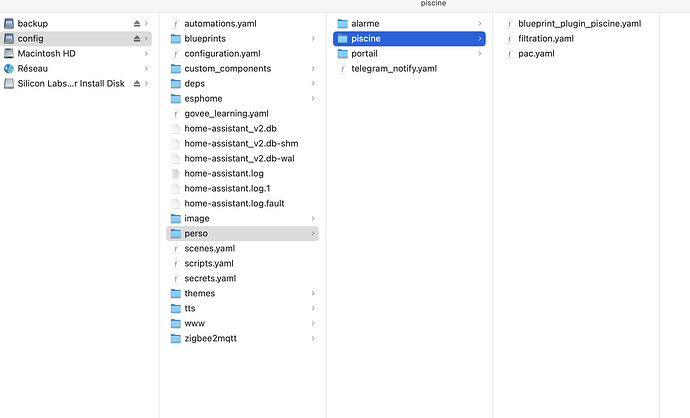Expand image folder via its chevron
This screenshot has width=690, height=418.
pyautogui.click(x=313, y=219)
